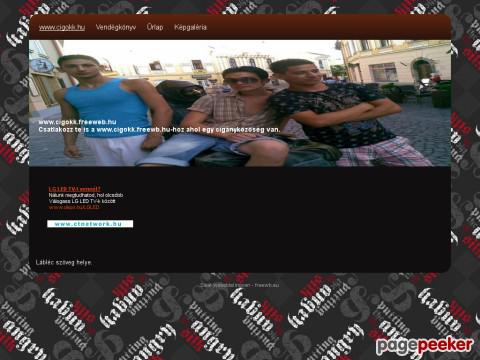Click the 'Lábléc szöveg helye' footer text
480x360 pixels.
[64, 262]
